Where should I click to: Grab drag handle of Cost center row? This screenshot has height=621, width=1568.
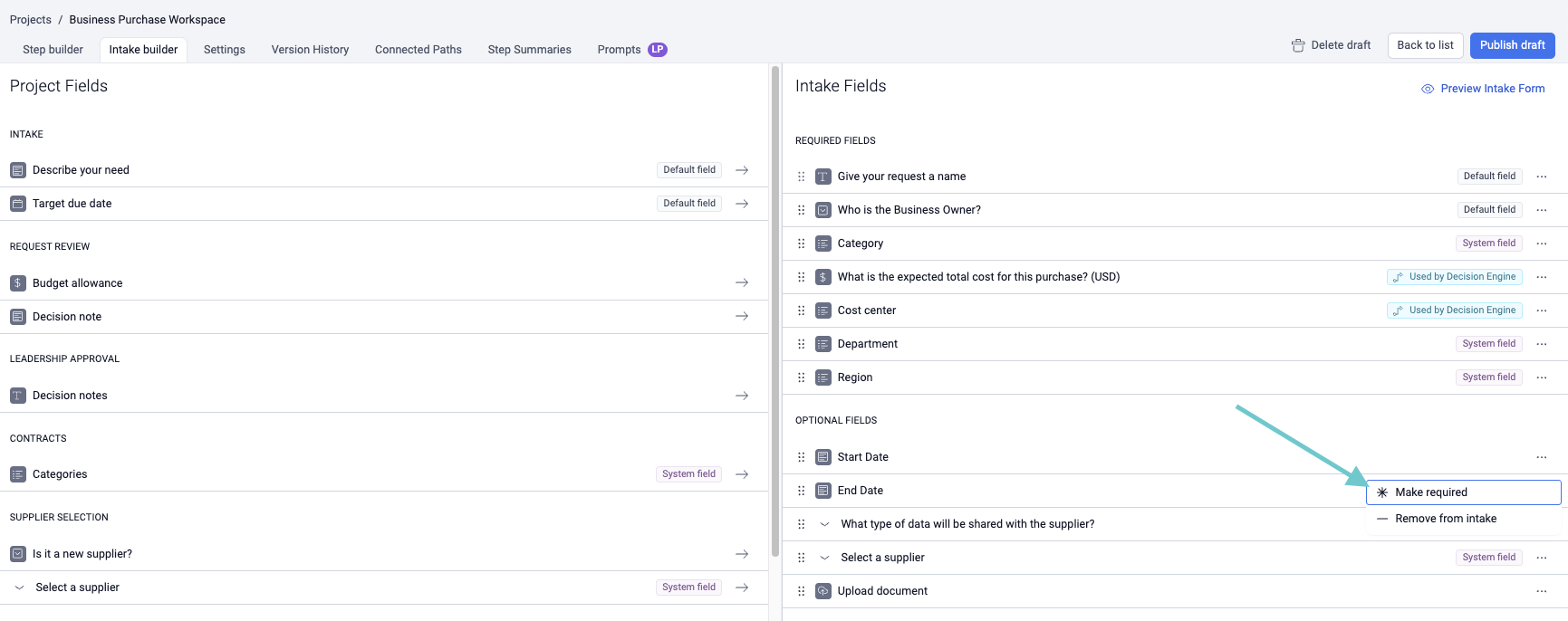coord(801,310)
